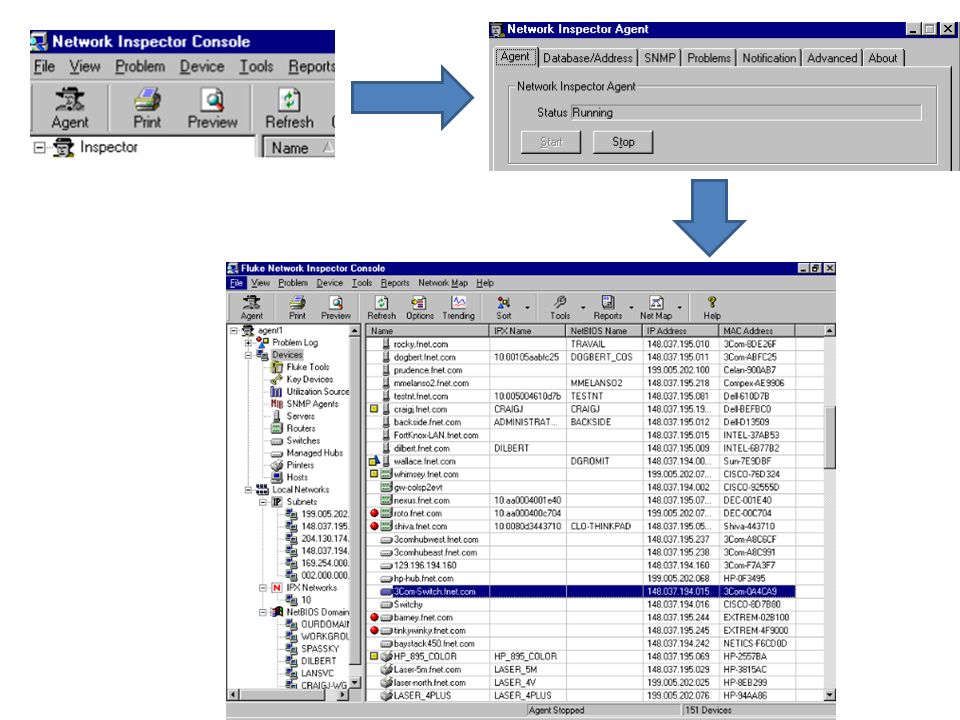Open Preview in Network Inspector Console toolbar

pyautogui.click(x=212, y=108)
